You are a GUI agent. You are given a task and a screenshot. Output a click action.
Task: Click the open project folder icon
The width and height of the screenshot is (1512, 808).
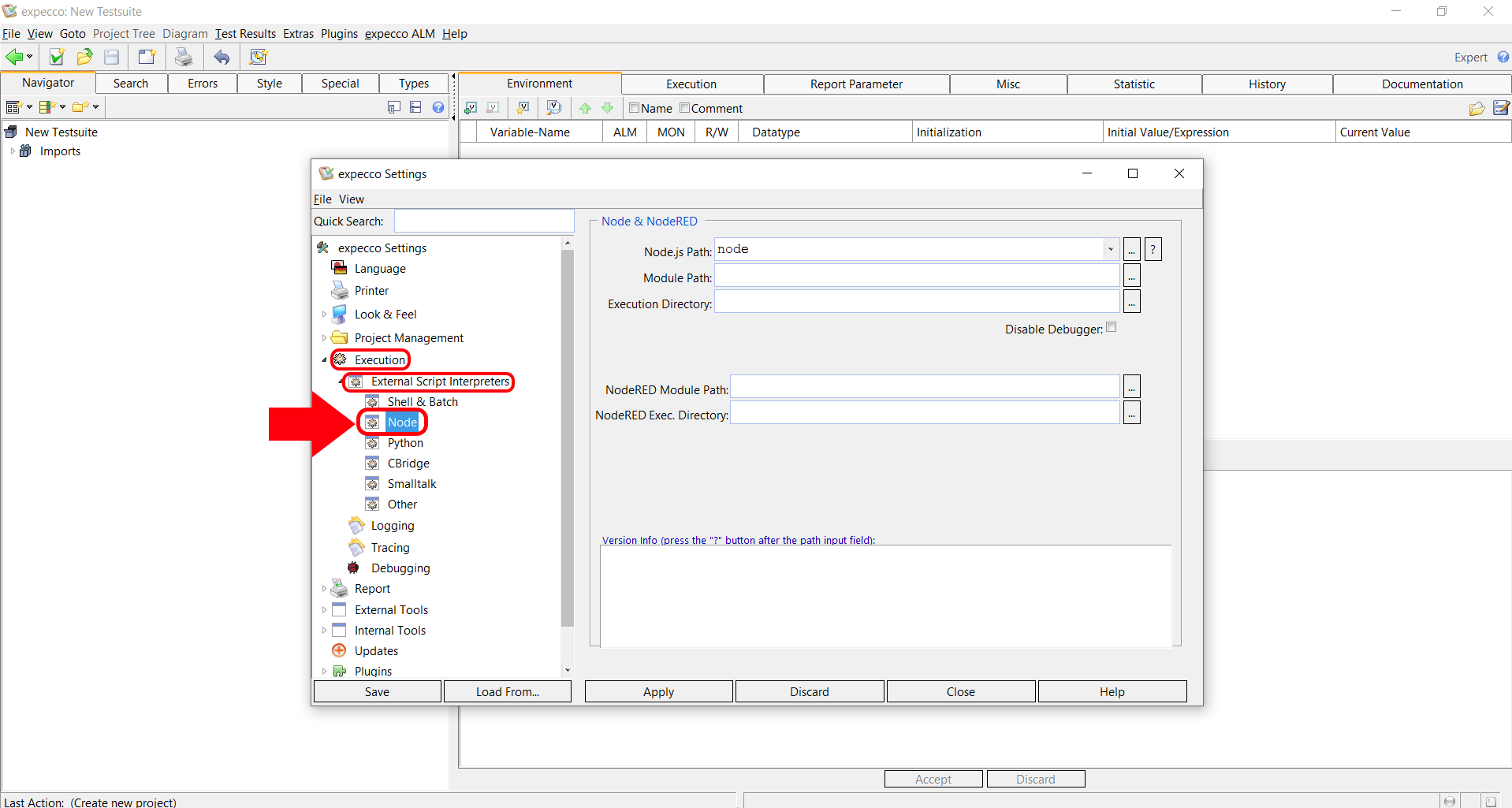coord(84,57)
